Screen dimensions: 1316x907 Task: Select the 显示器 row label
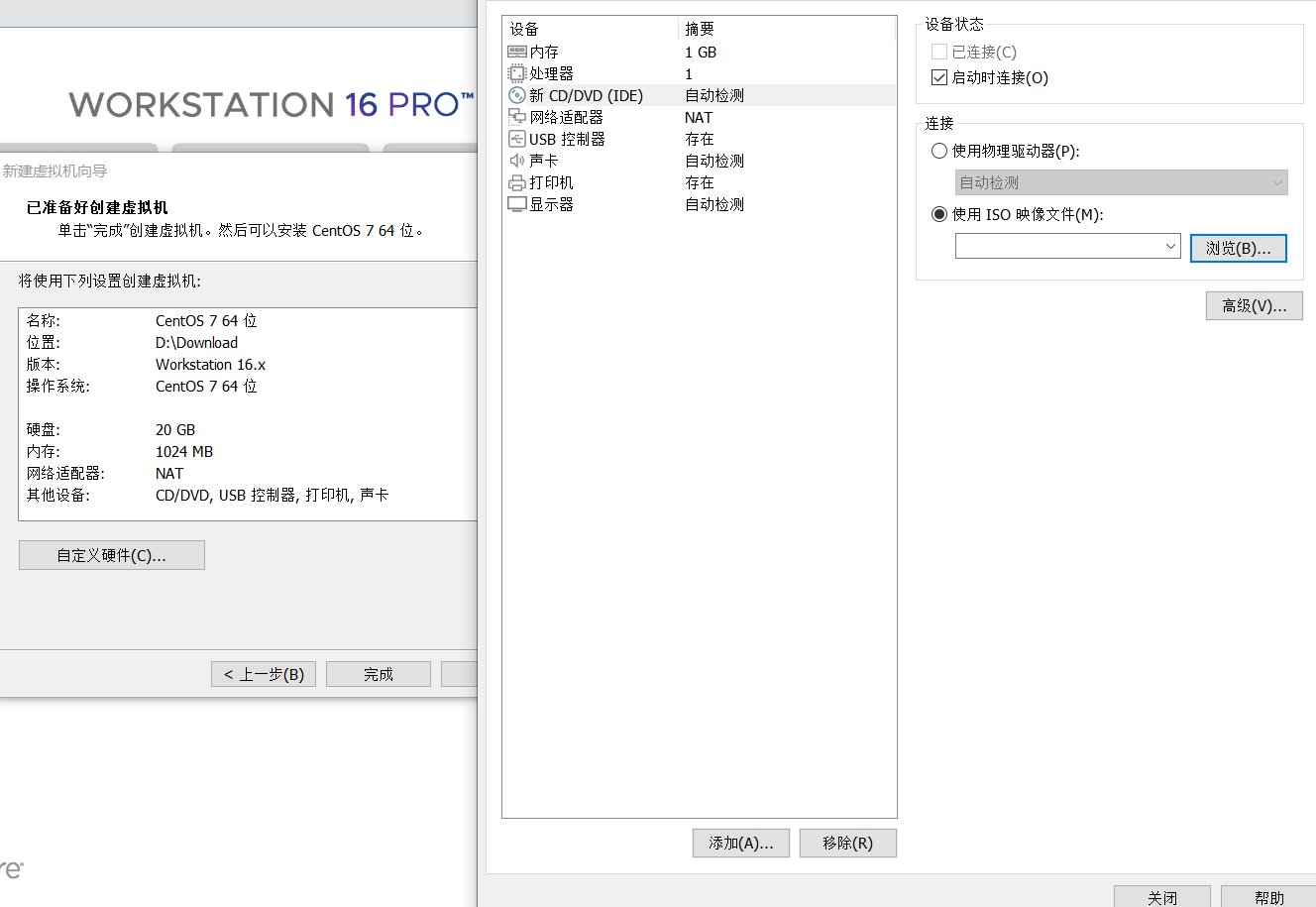tap(551, 204)
